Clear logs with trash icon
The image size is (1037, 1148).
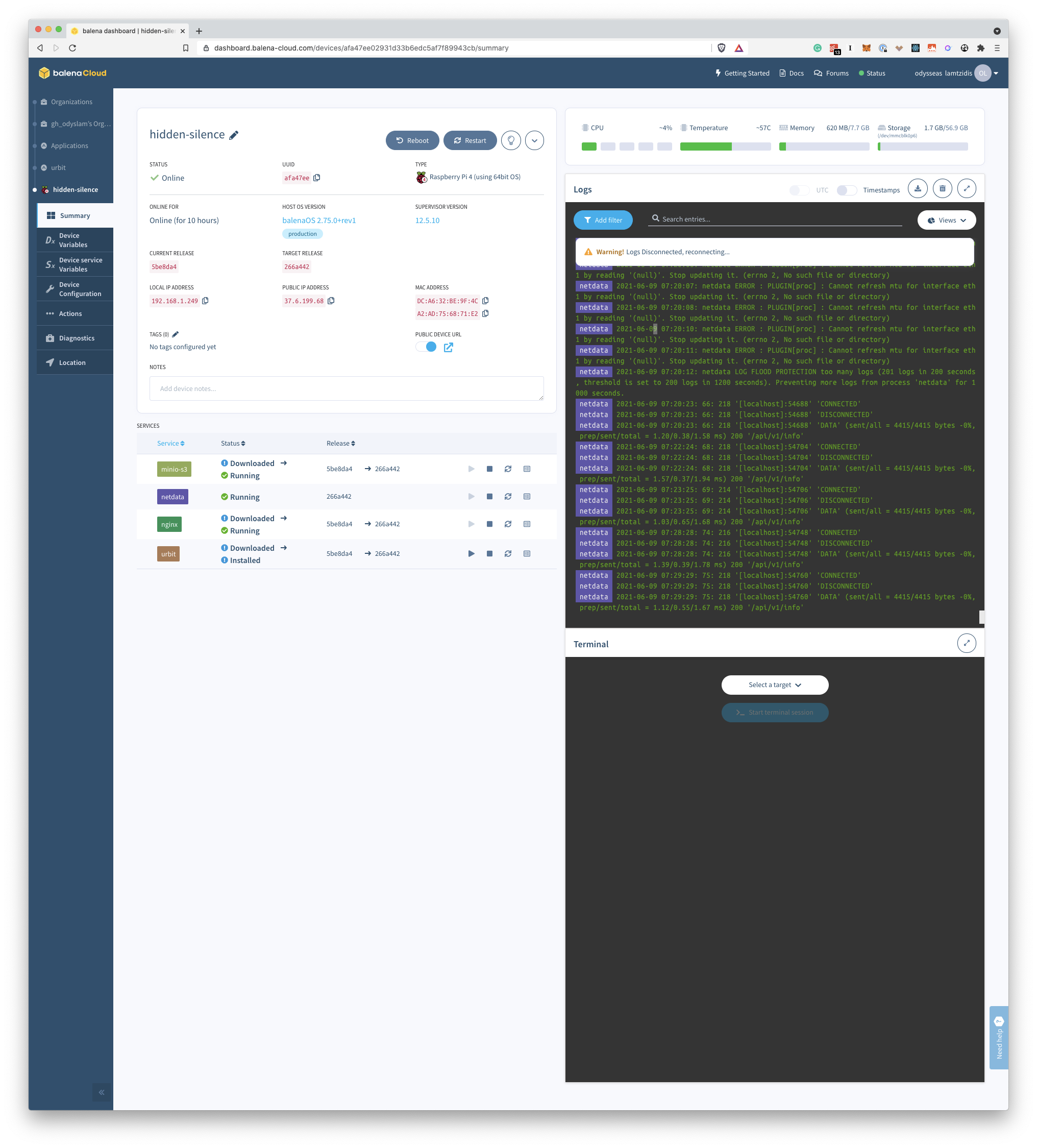pos(942,188)
